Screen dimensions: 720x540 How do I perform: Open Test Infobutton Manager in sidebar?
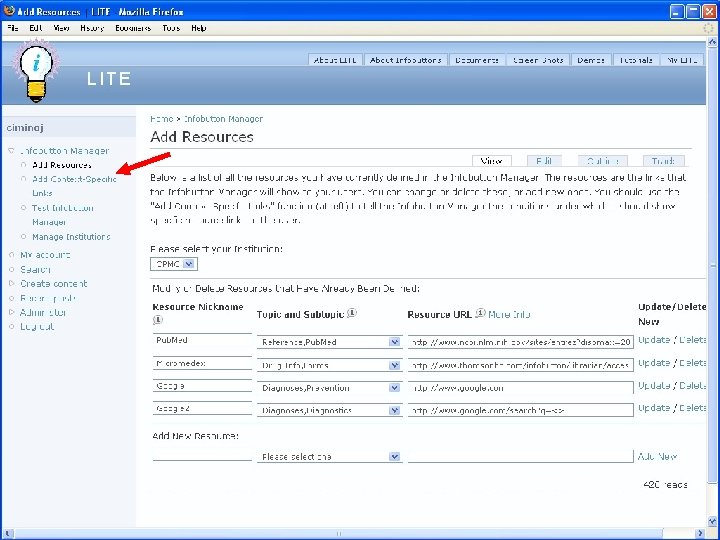62,215
